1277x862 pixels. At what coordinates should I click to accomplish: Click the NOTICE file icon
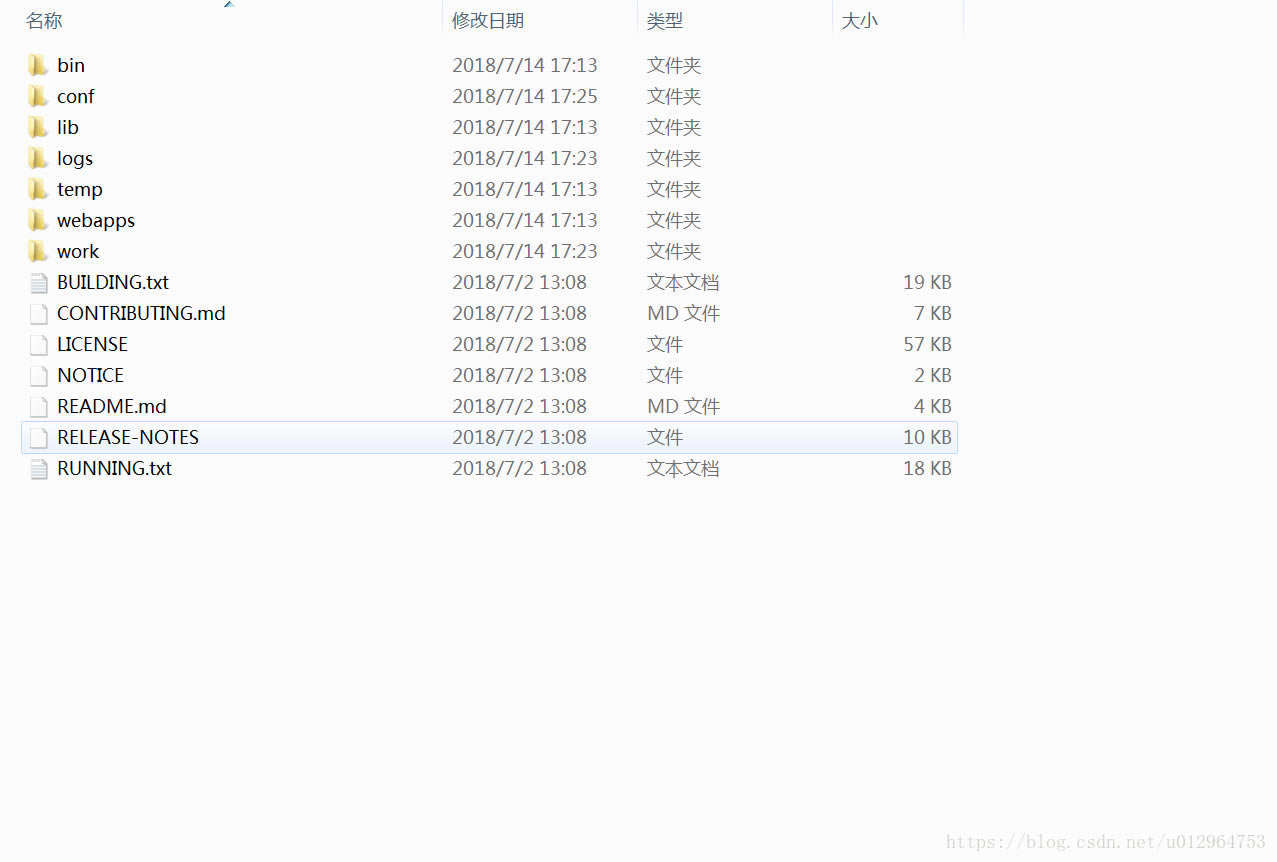(39, 375)
